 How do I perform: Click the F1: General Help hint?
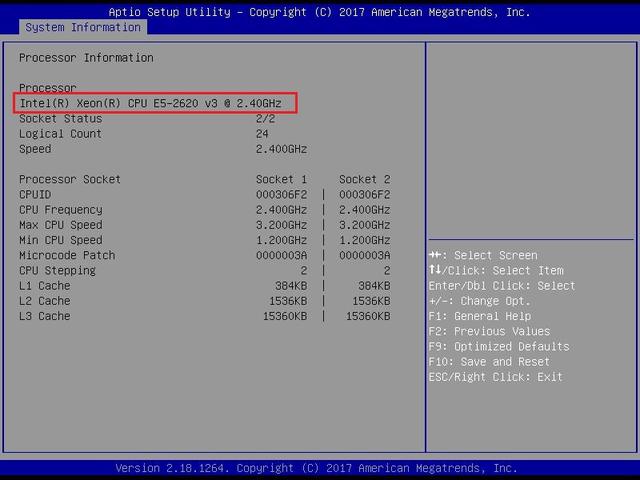point(480,316)
